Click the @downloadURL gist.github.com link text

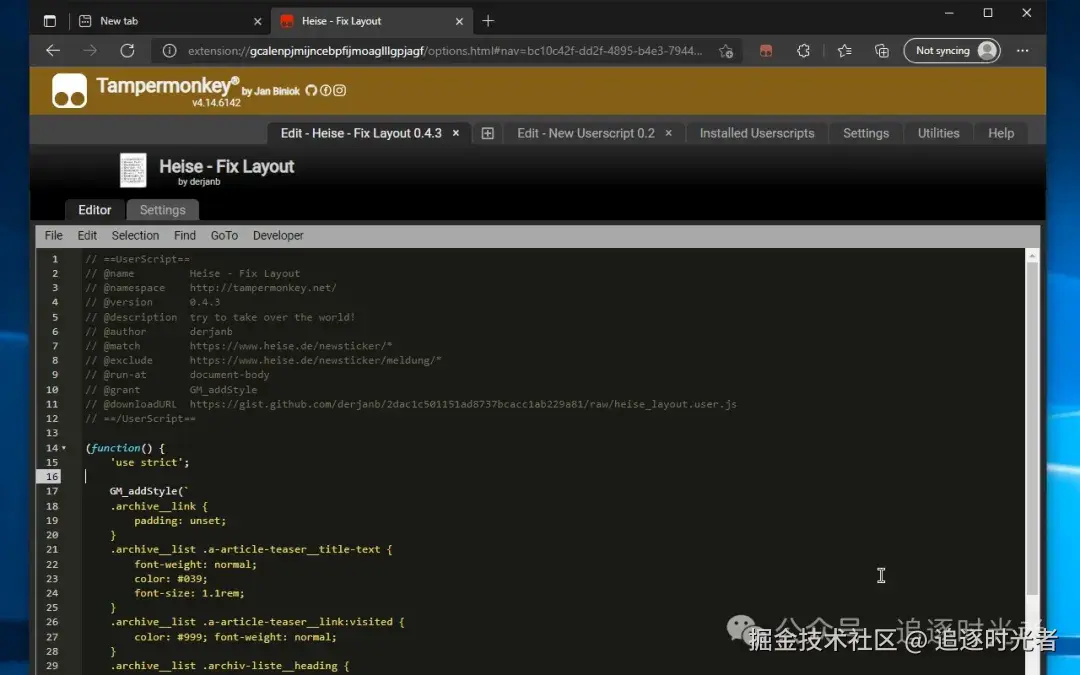463,404
